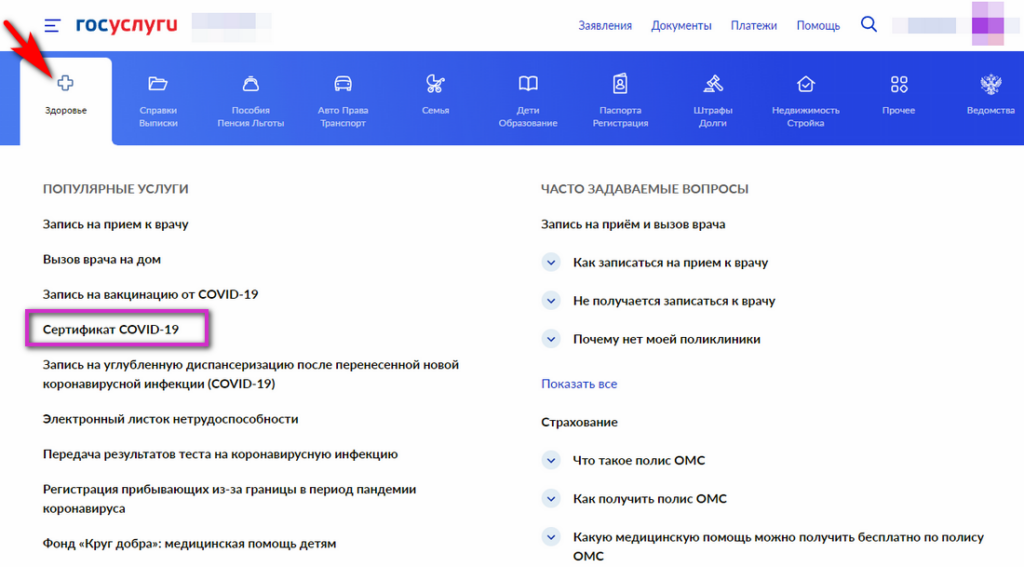The height and width of the screenshot is (567, 1024).
Task: Open the Штрафы Долги gavel icon
Action: point(712,84)
